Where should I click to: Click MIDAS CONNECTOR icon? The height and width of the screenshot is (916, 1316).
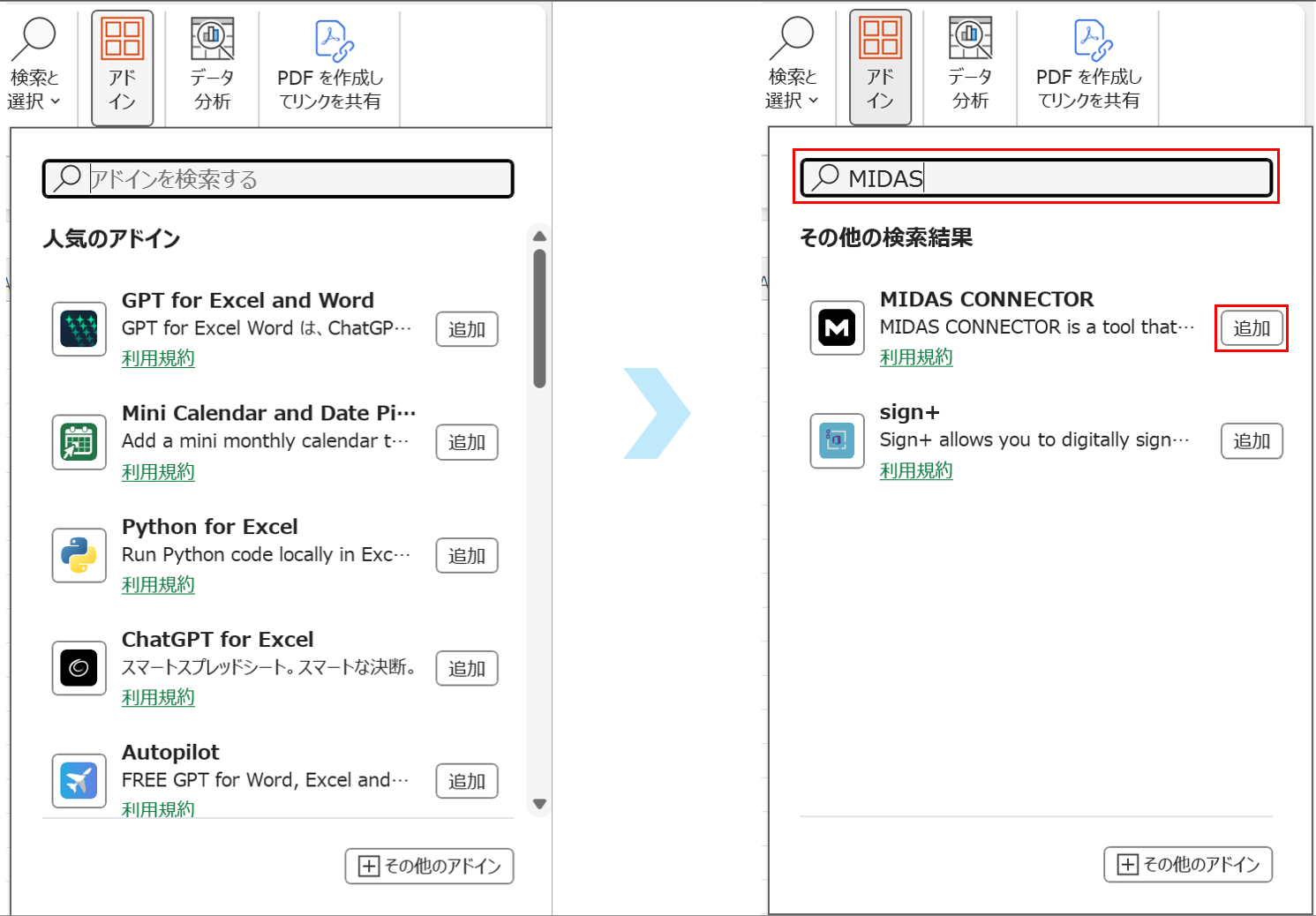pos(838,327)
